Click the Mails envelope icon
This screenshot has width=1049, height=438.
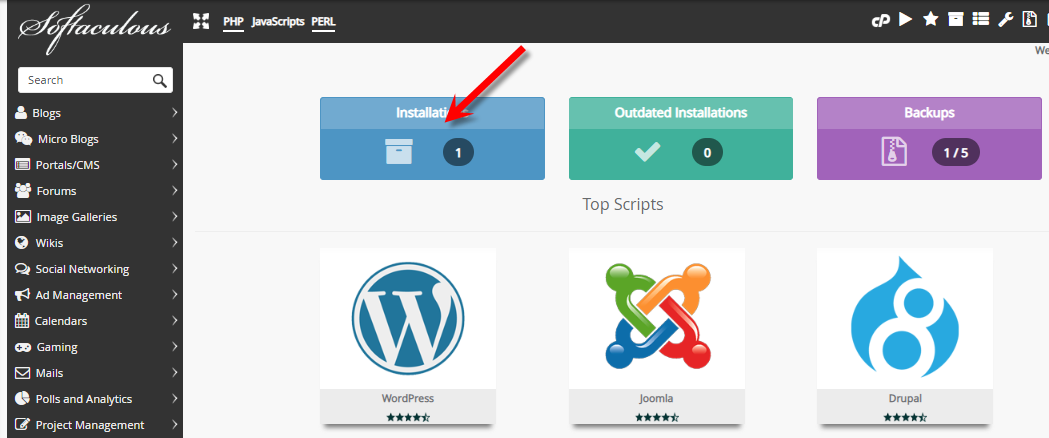[23, 372]
